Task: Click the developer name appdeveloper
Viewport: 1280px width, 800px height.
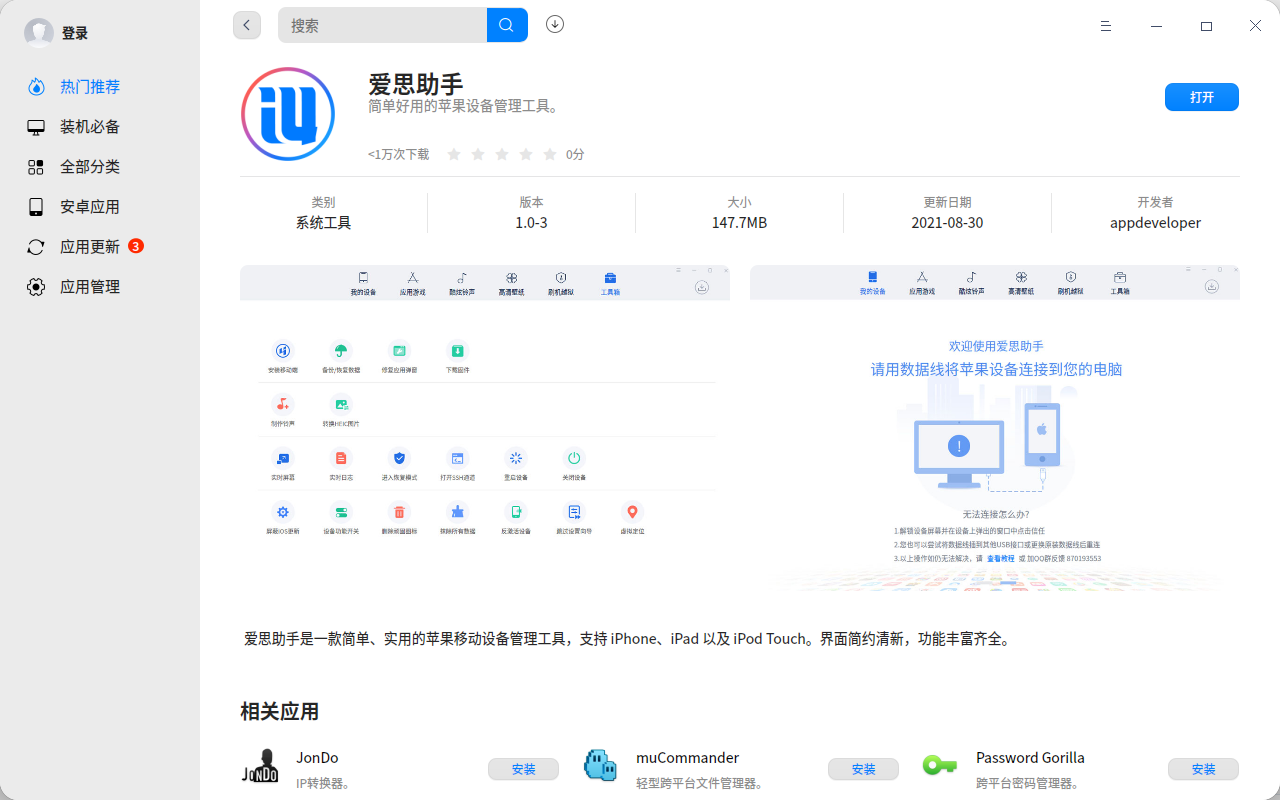Action: tap(1155, 223)
